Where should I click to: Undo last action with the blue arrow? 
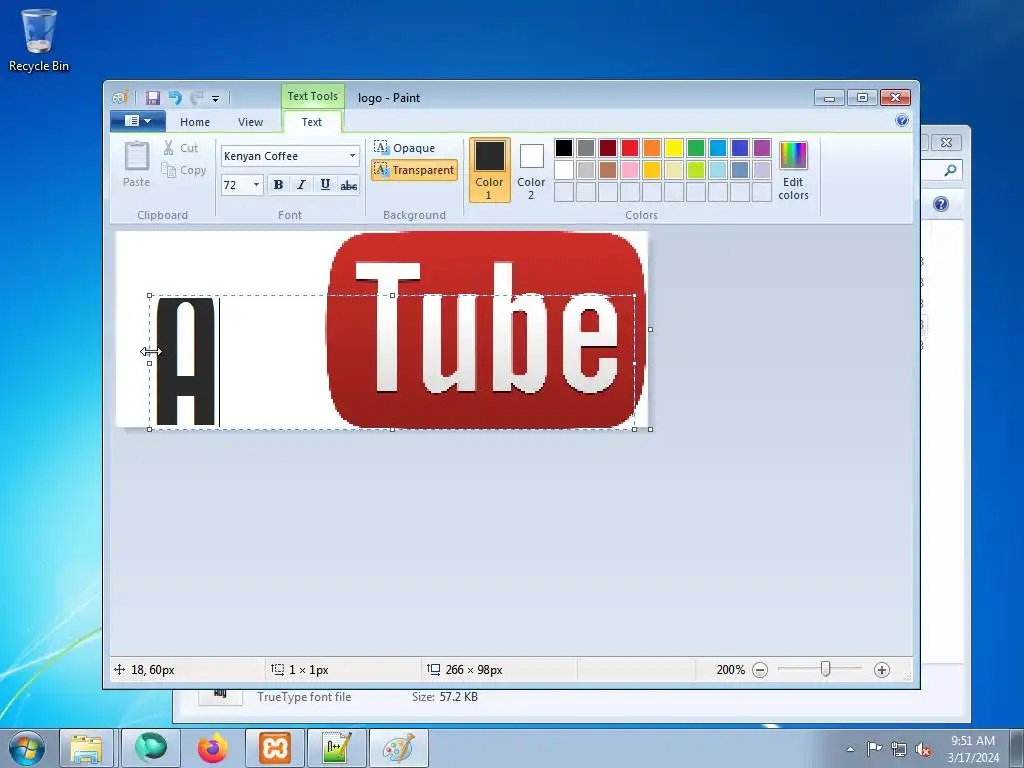coord(175,98)
